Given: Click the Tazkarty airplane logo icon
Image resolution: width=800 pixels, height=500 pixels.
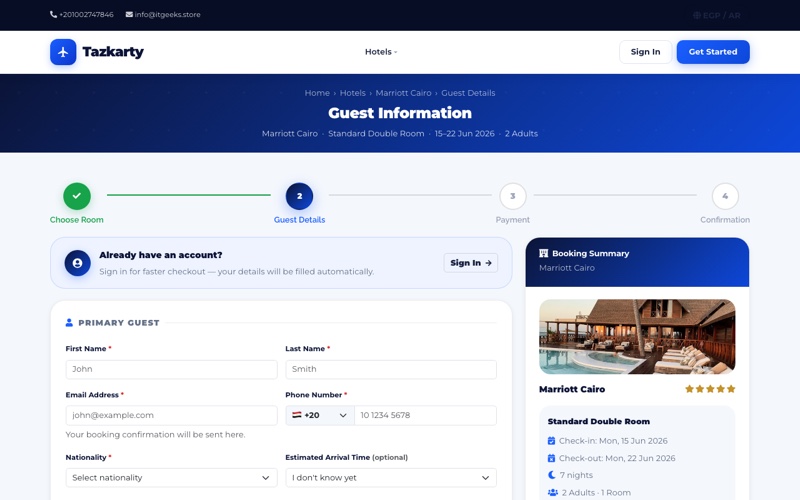Looking at the screenshot, I should (x=63, y=52).
